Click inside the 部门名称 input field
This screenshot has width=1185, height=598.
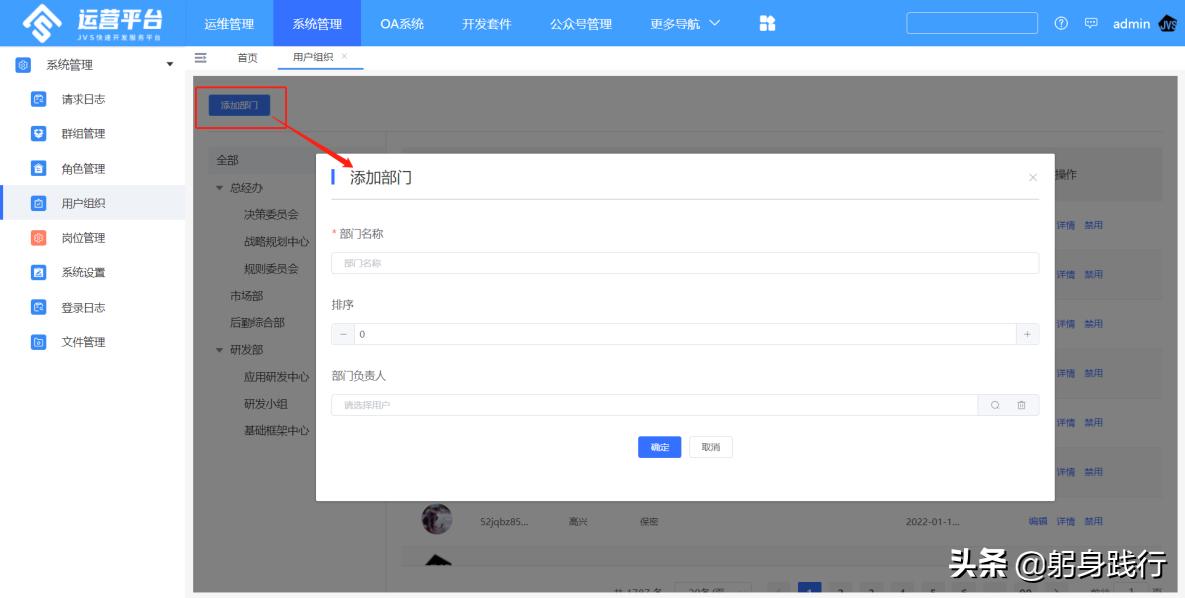(x=683, y=263)
